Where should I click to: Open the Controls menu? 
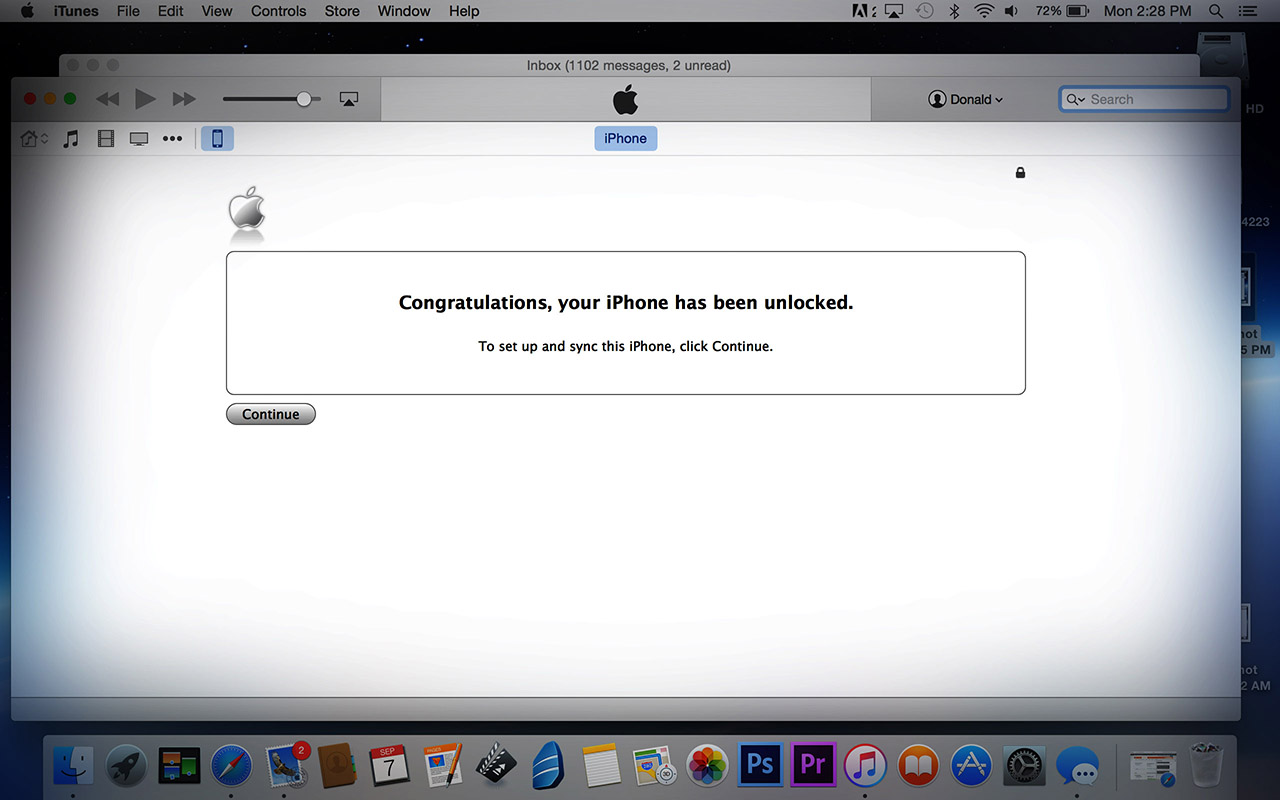tap(278, 11)
